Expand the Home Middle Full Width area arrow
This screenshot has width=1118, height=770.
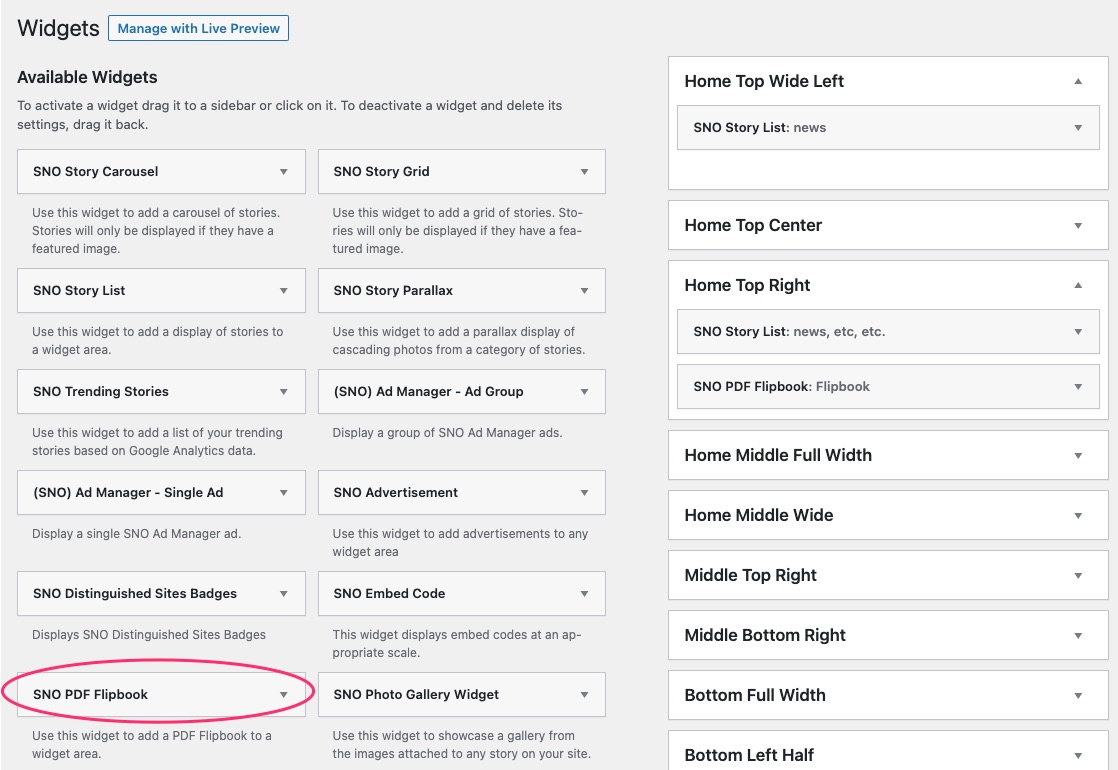click(1078, 456)
